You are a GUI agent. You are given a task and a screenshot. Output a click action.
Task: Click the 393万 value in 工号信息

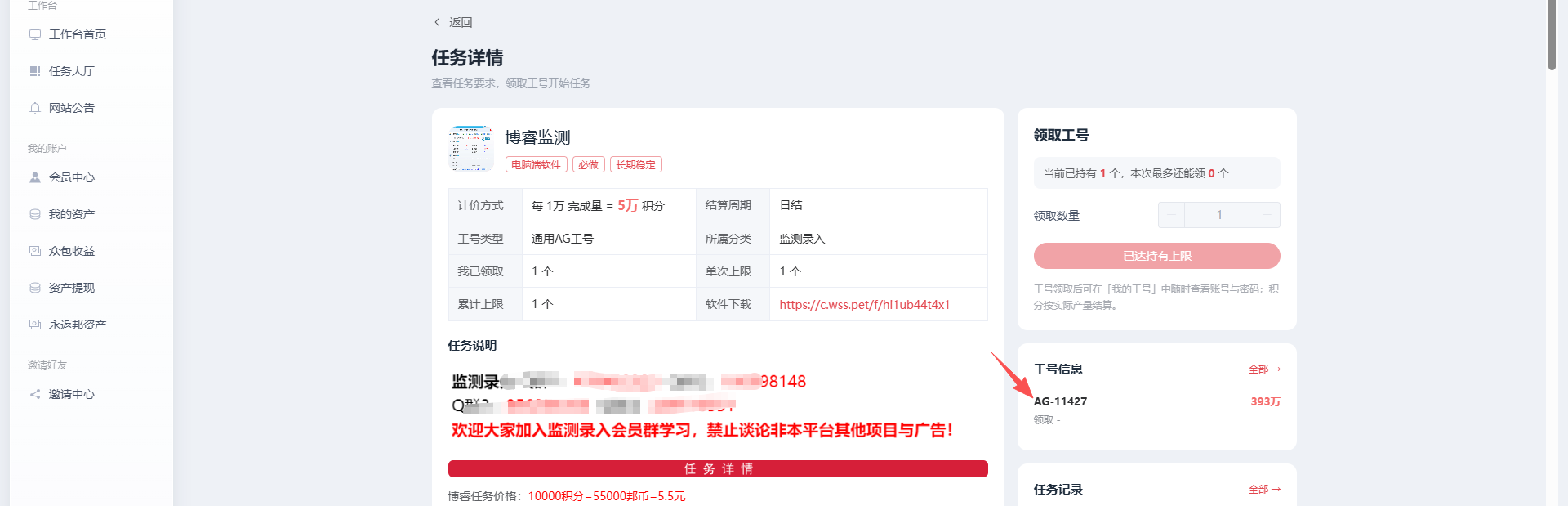[x=1265, y=401]
